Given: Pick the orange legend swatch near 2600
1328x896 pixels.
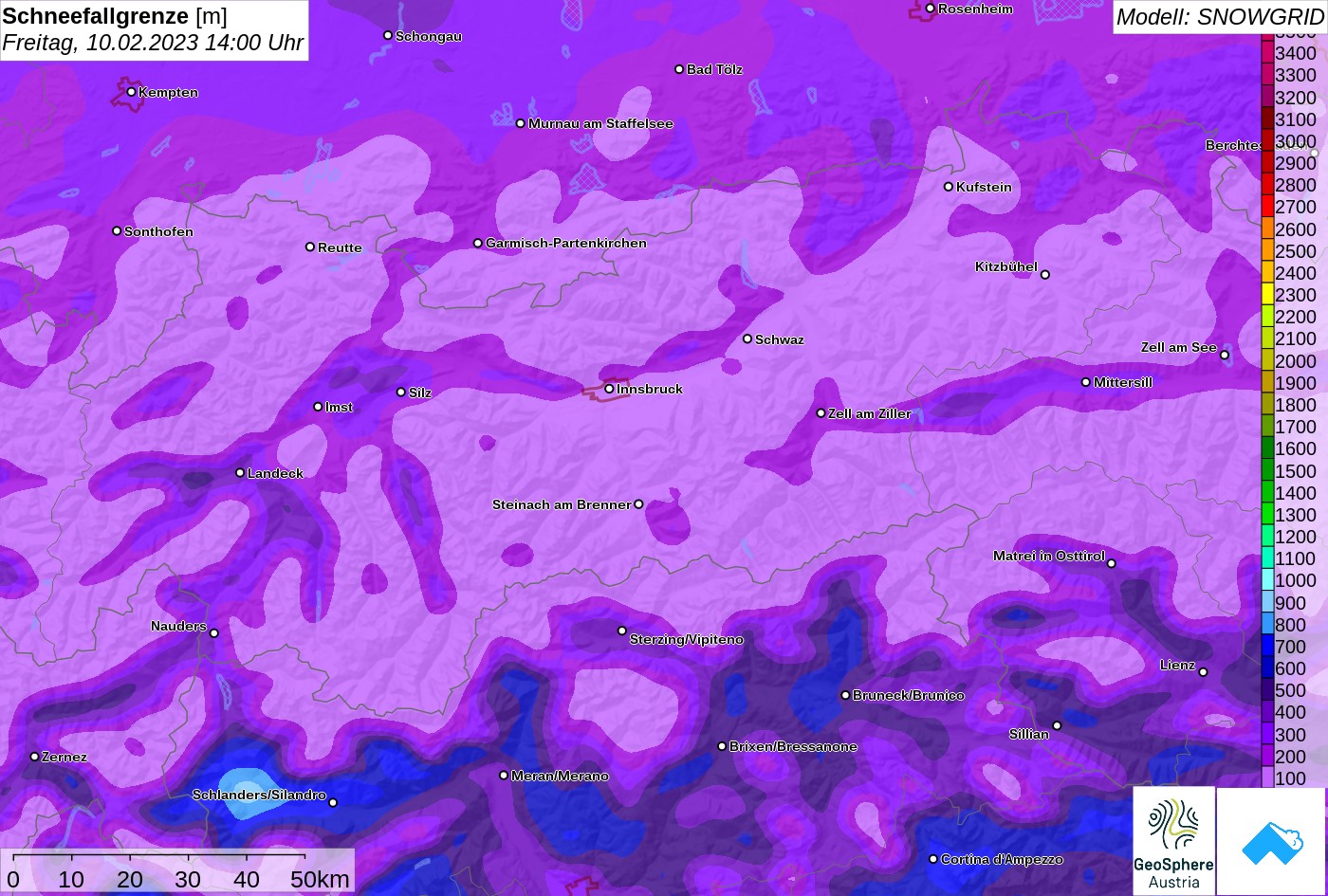Looking at the screenshot, I should (1267, 229).
